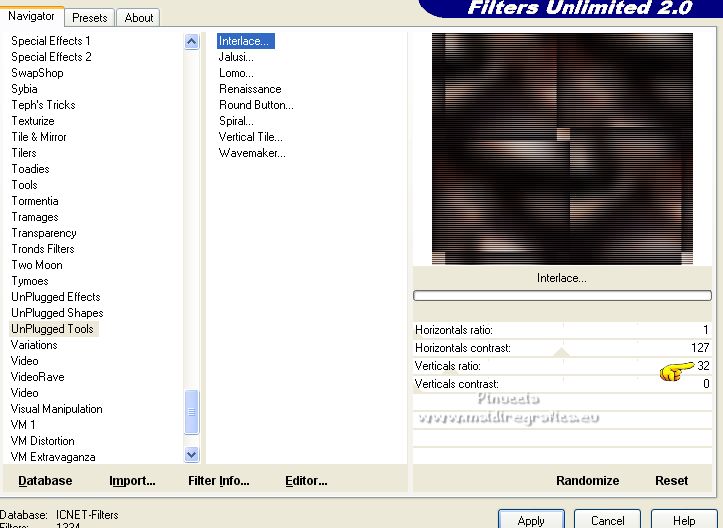Select Toadies category
Viewport: 723px width, 528px height.
(x=30, y=169)
